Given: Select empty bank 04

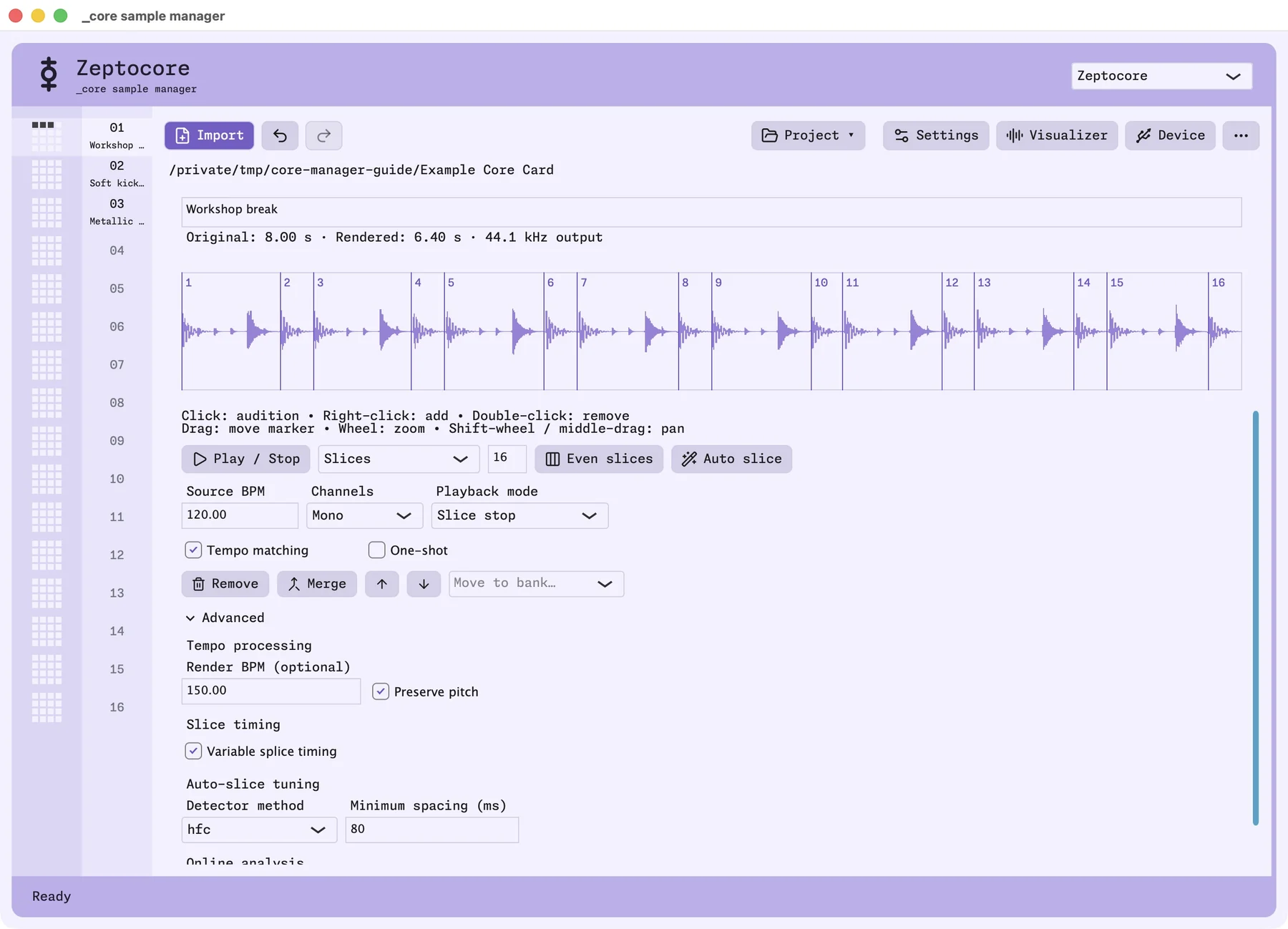Looking at the screenshot, I should click(x=117, y=251).
